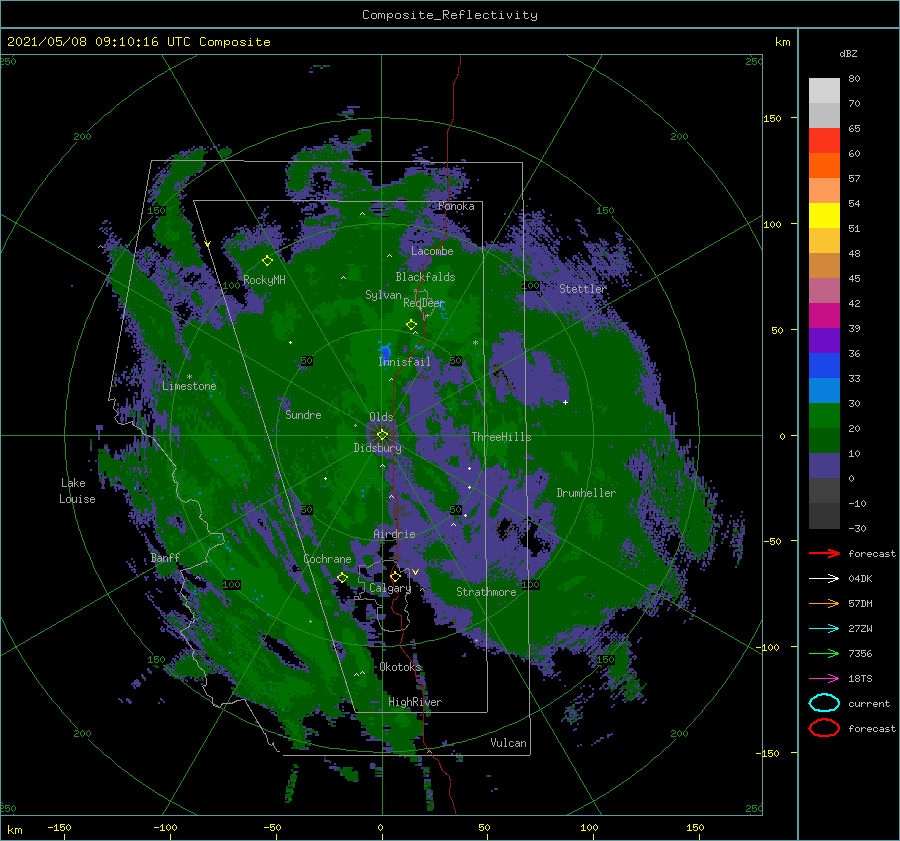The image size is (900, 841).
Task: Click the Banff label
Action: click(165, 558)
